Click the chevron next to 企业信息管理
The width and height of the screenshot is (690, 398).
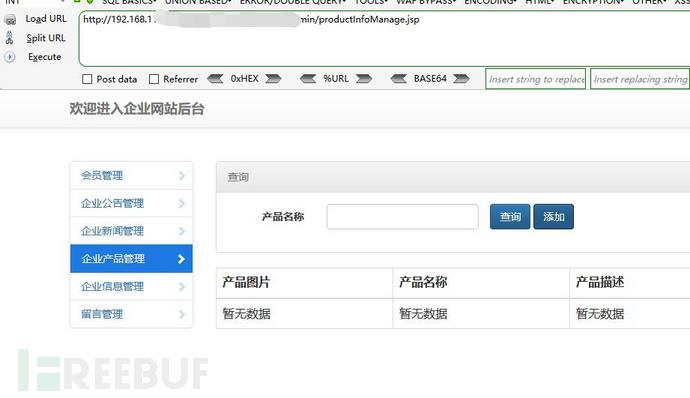pyautogui.click(x=182, y=287)
